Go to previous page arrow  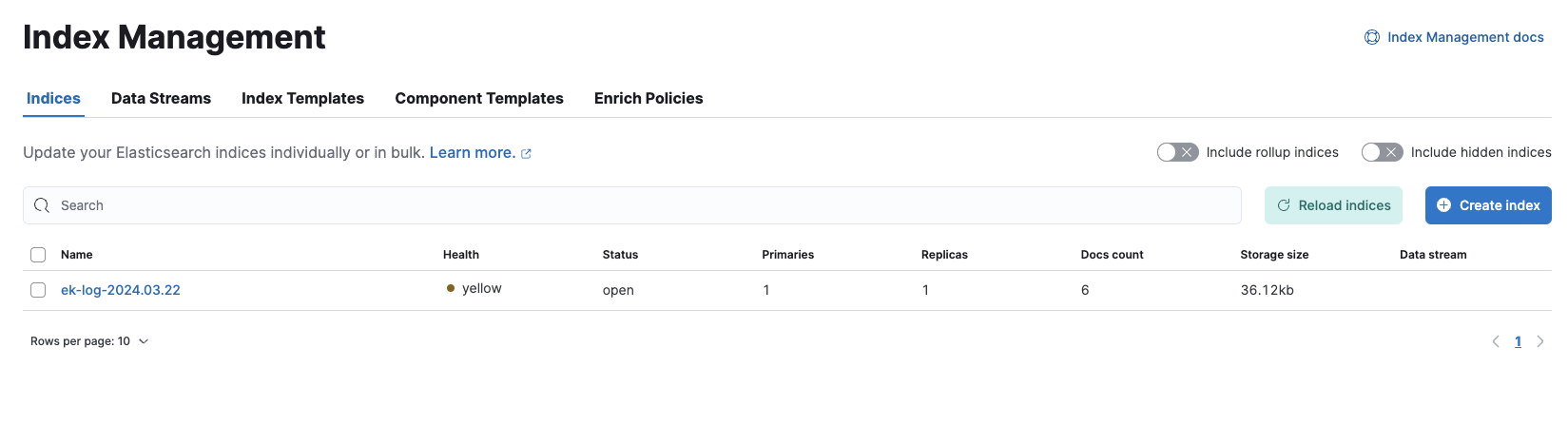[1496, 341]
